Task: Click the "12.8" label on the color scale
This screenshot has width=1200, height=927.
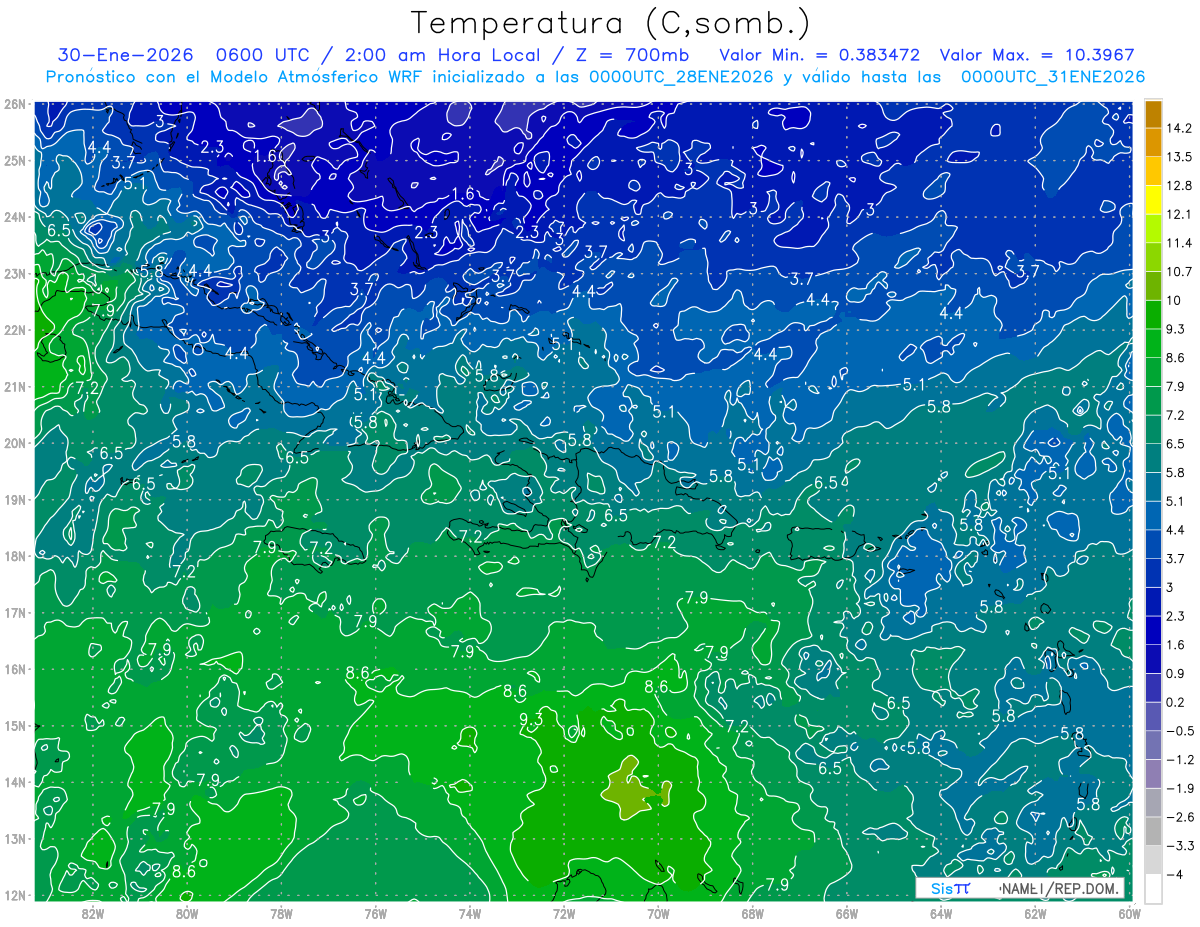Action: click(1180, 186)
